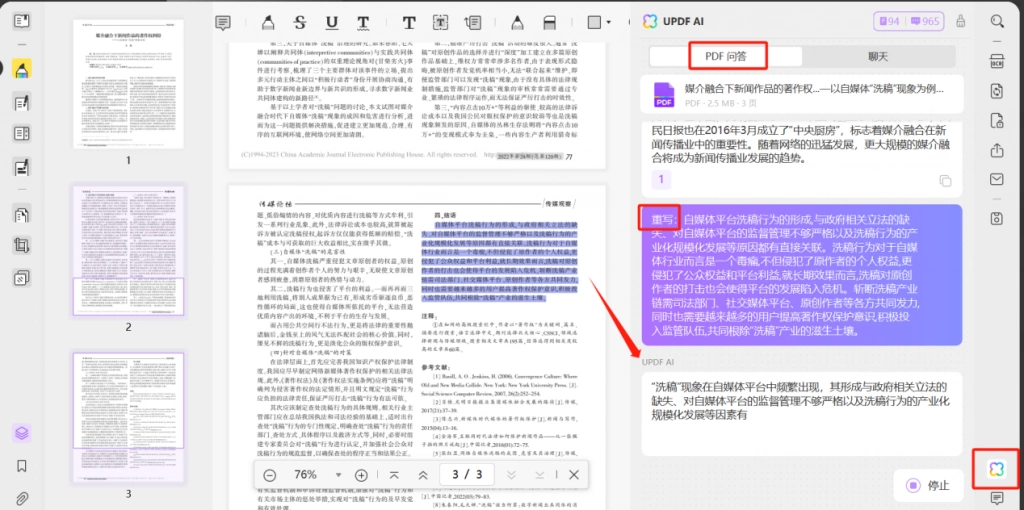Select the Sticky Note comment tool

(x=223, y=23)
